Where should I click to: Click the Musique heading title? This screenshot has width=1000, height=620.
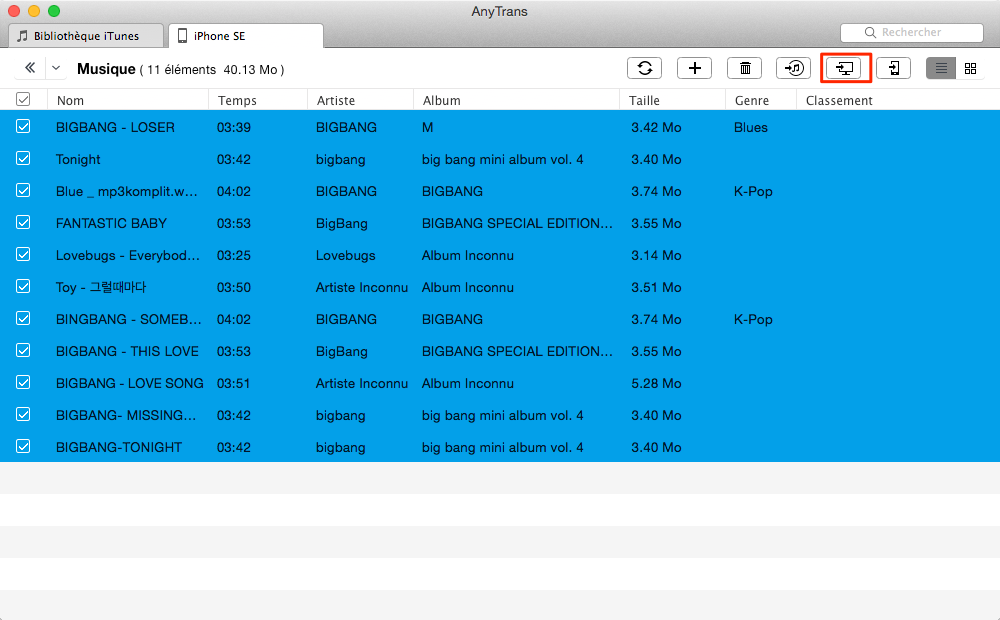tap(106, 69)
